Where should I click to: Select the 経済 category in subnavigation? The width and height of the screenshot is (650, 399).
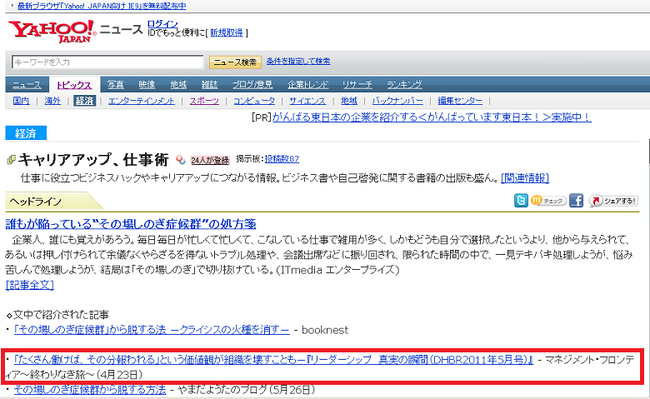click(x=85, y=101)
